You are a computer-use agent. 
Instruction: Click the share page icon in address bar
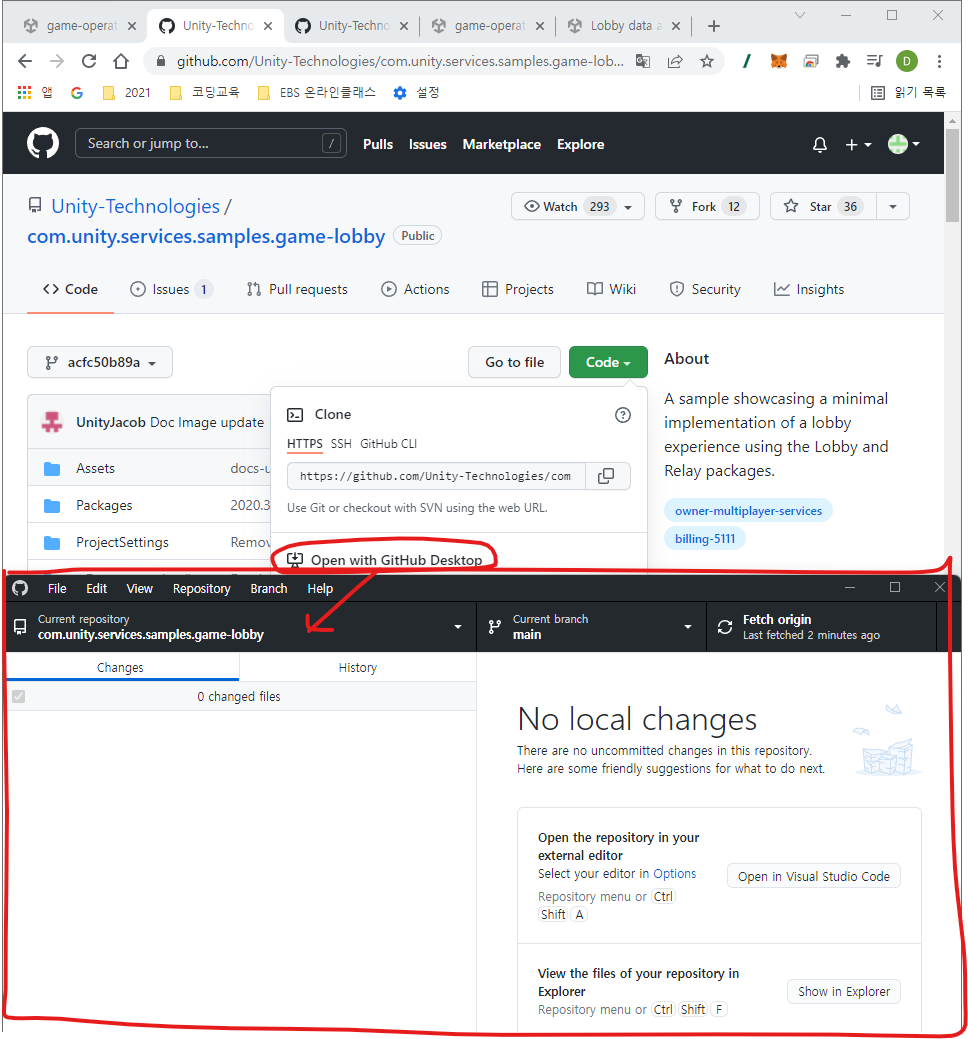[x=675, y=61]
